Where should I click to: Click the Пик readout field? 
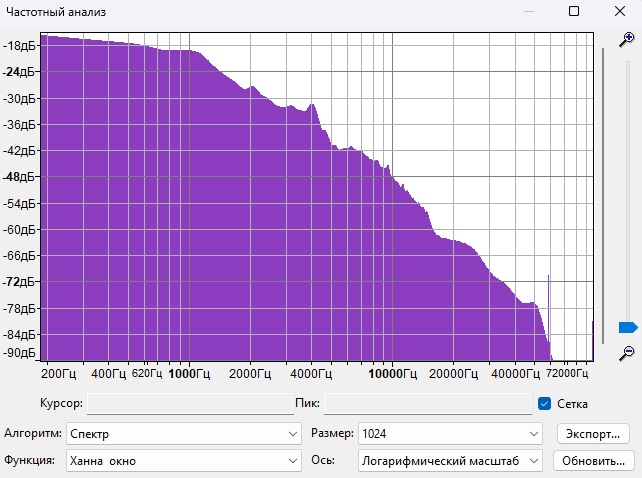pyautogui.click(x=428, y=404)
